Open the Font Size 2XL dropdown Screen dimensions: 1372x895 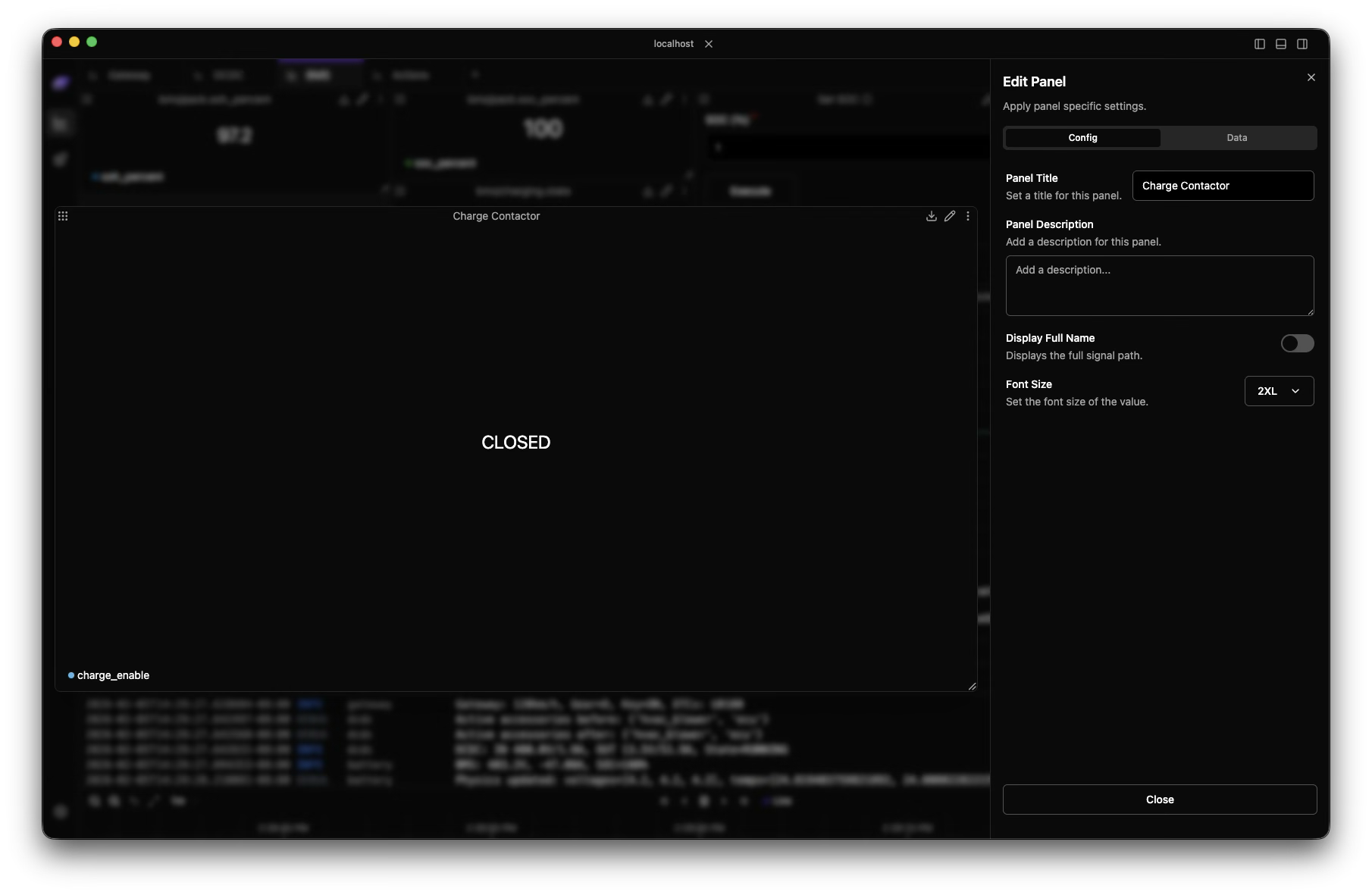(1279, 391)
